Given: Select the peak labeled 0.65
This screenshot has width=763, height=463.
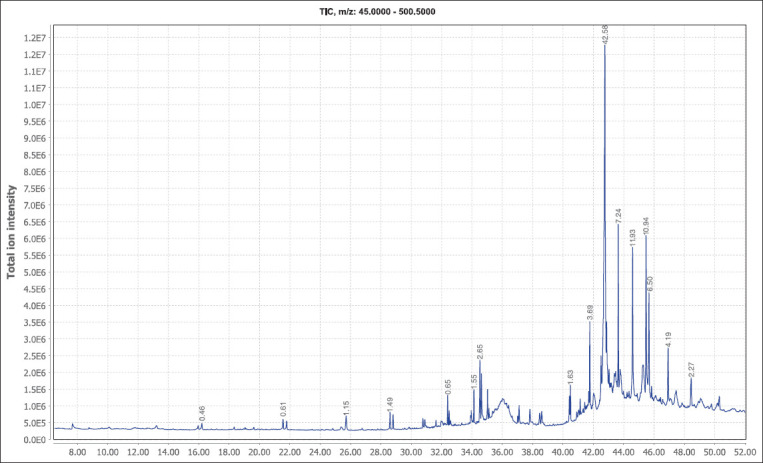Looking at the screenshot, I should [448, 387].
